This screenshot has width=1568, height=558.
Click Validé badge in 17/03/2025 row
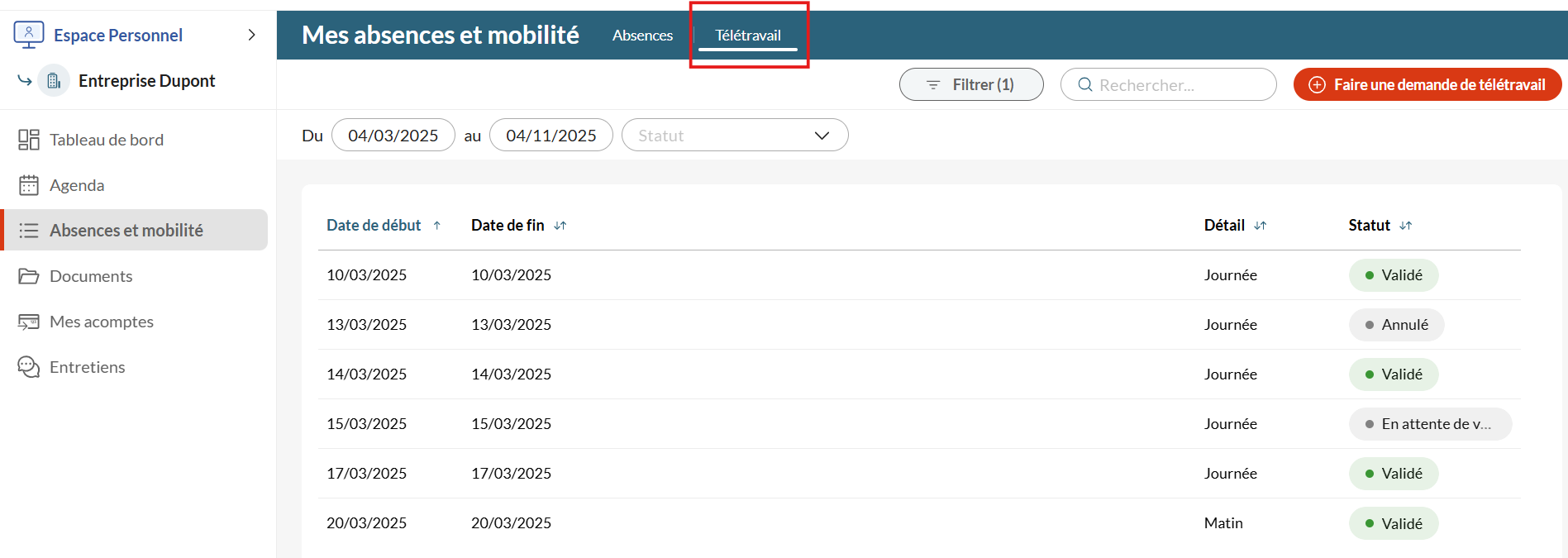pos(1394,474)
